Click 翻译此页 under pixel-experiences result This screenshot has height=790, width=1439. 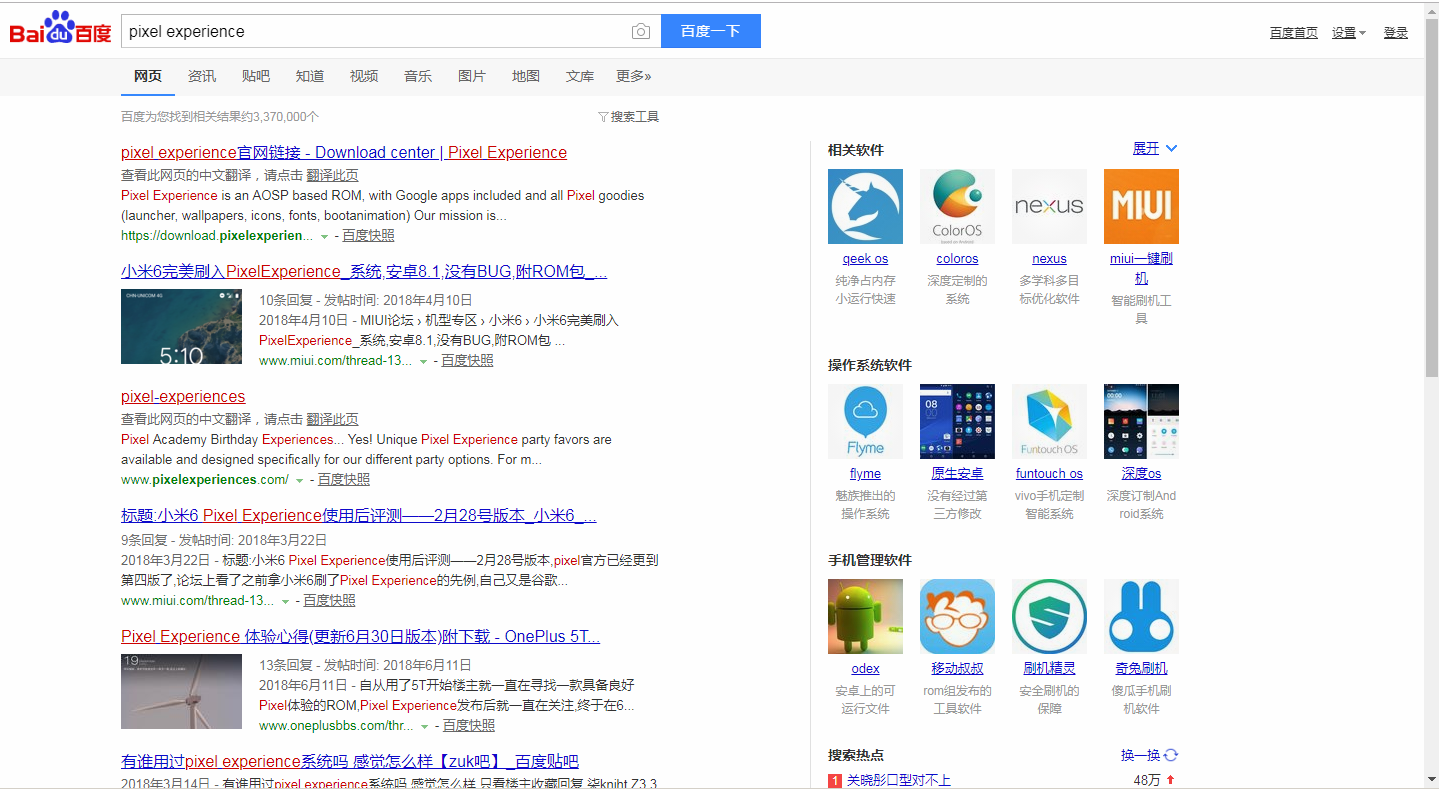pos(332,419)
